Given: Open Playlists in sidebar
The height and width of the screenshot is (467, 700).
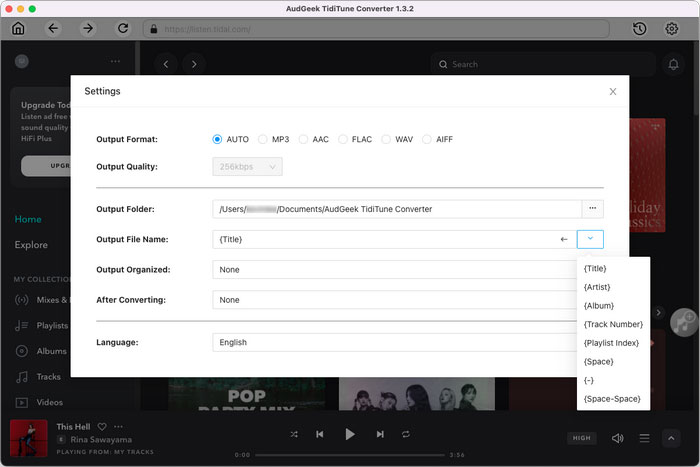Looking at the screenshot, I should coord(42,325).
